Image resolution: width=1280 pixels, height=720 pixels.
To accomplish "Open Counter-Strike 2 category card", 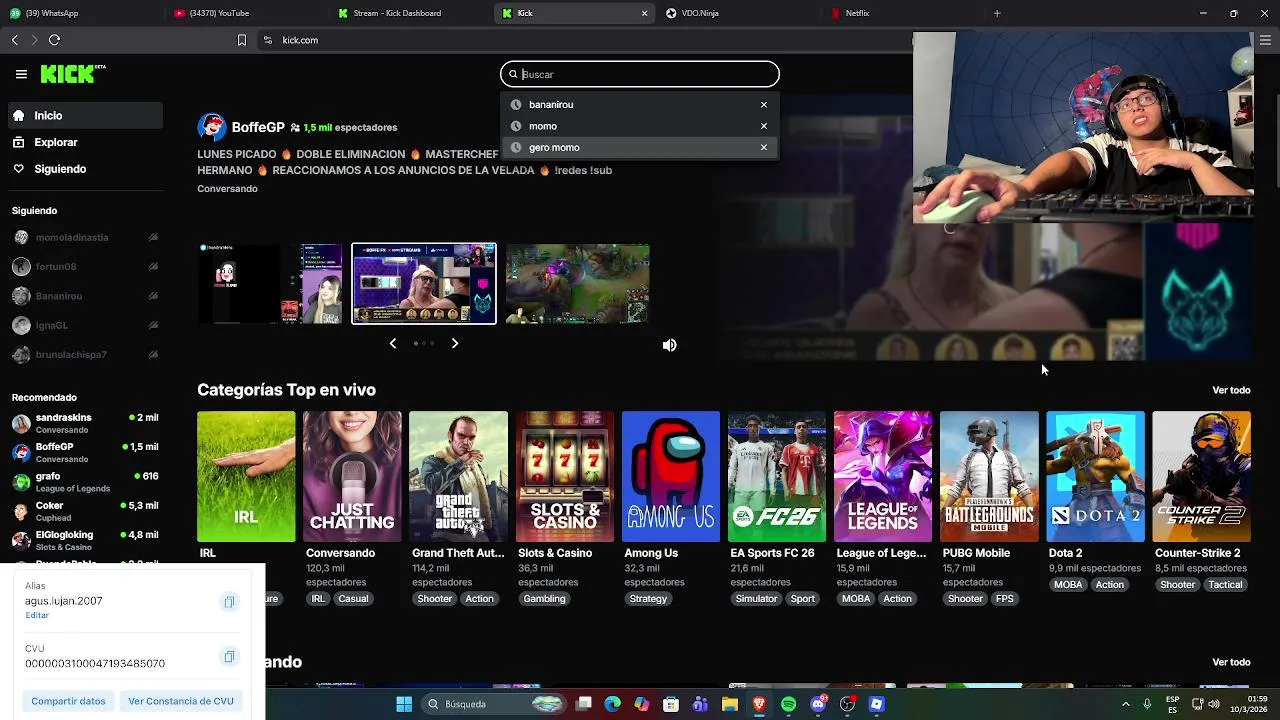I will [x=1201, y=476].
